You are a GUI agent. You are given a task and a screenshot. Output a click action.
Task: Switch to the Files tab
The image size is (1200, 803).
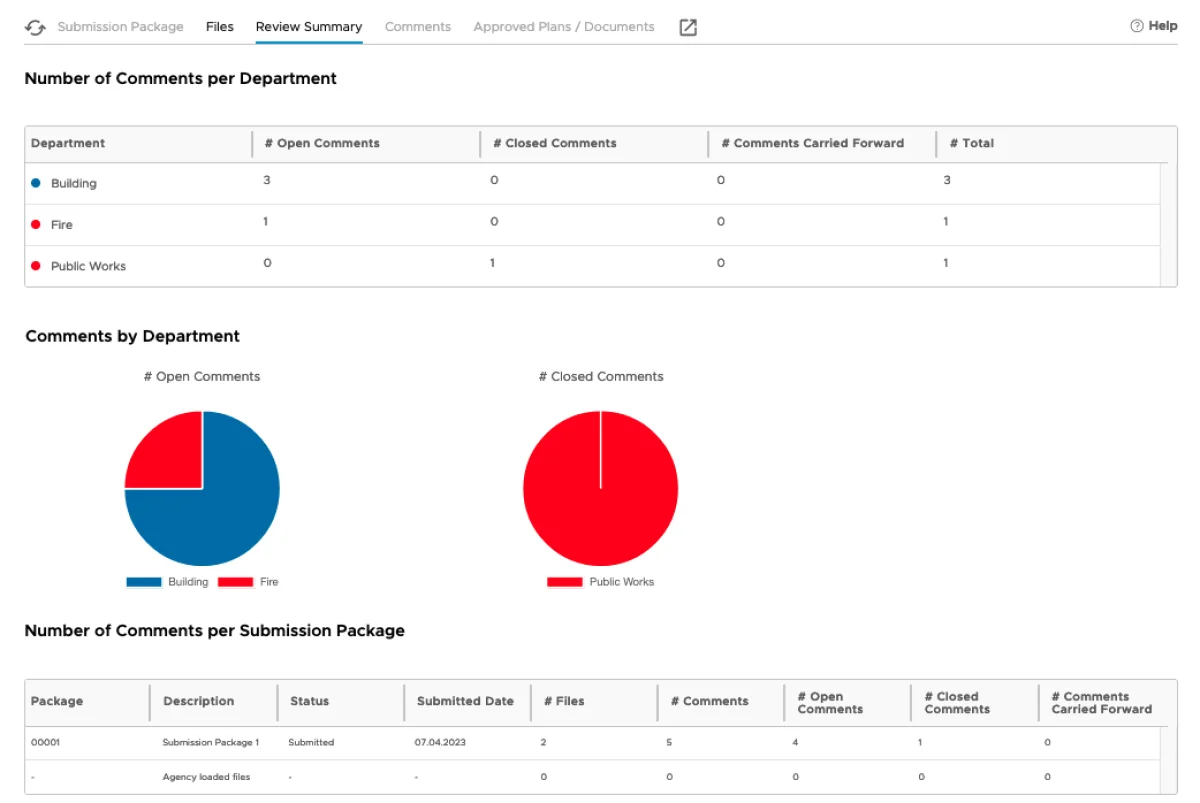pos(220,27)
